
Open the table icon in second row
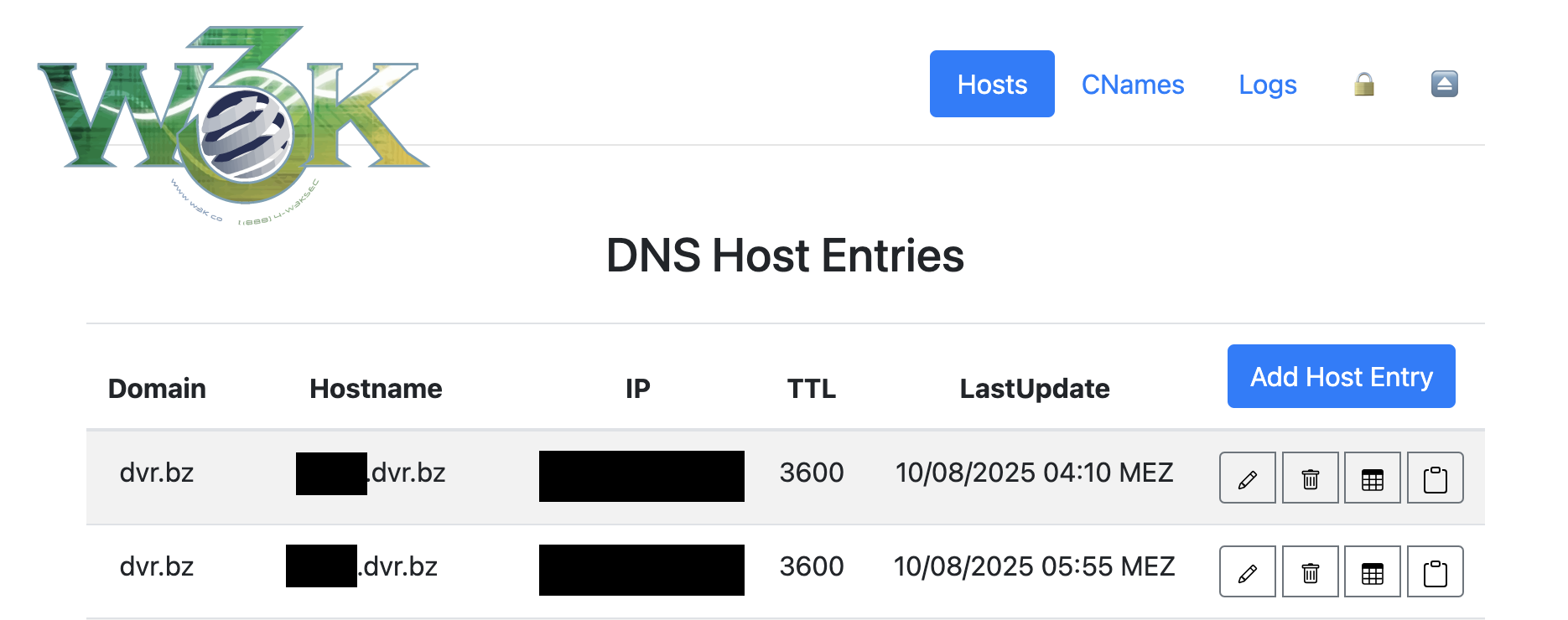pyautogui.click(x=1372, y=572)
